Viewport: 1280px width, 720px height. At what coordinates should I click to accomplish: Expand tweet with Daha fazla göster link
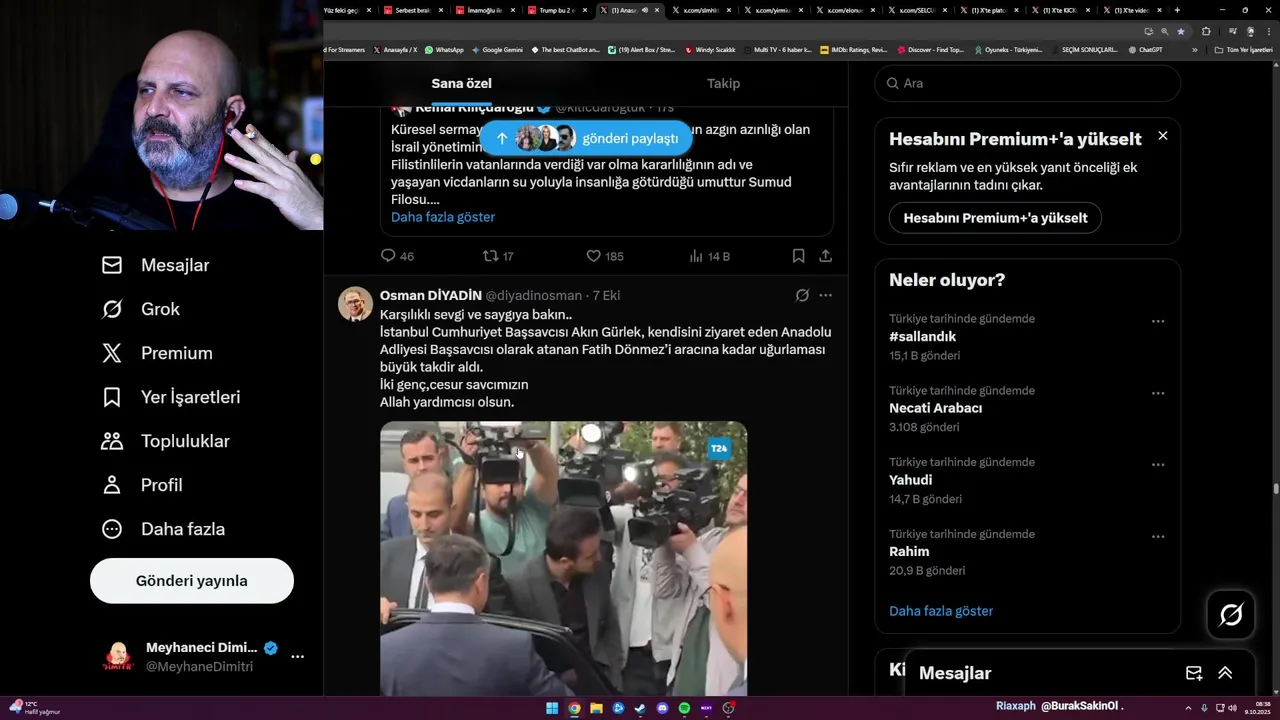pyautogui.click(x=443, y=217)
